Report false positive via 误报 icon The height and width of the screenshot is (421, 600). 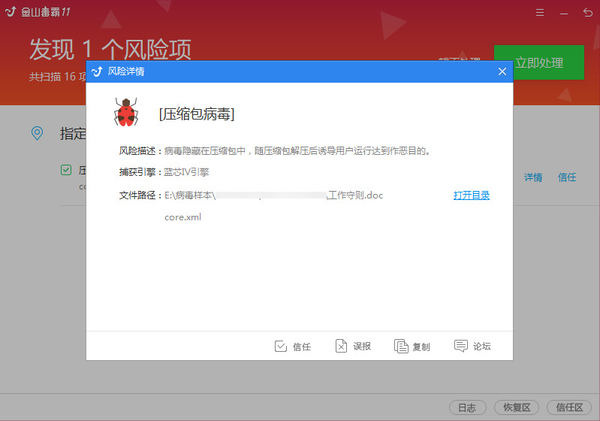(x=341, y=346)
